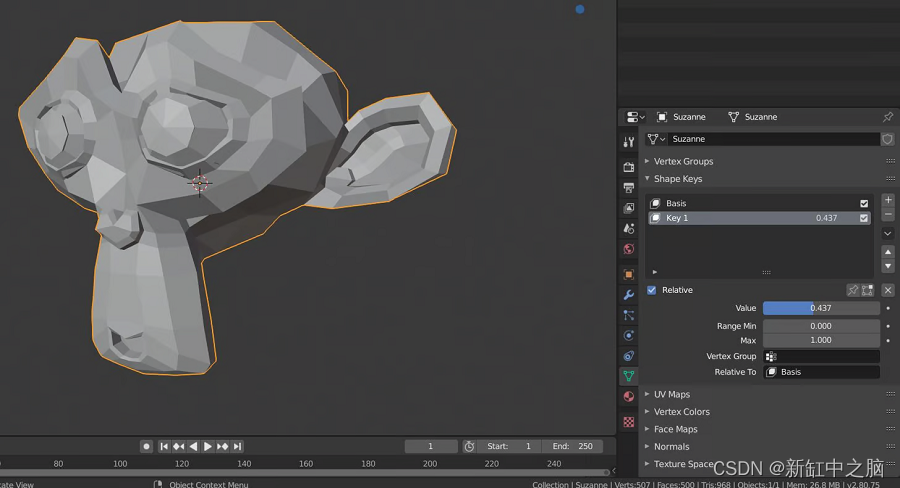
Task: Jump to previous keyframe
Action: click(179, 446)
